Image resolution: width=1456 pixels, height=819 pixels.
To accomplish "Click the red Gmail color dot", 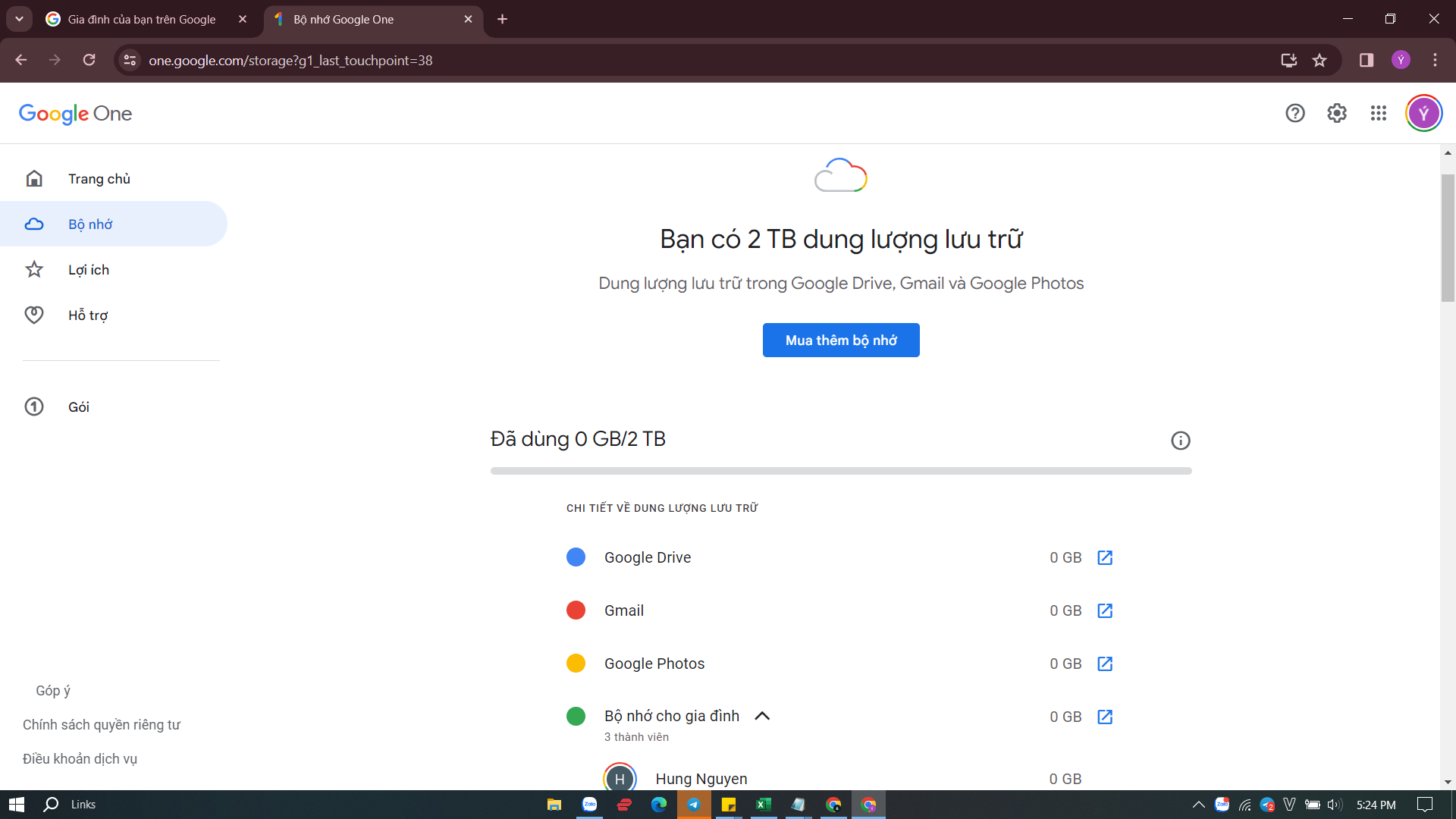I will tap(576, 610).
